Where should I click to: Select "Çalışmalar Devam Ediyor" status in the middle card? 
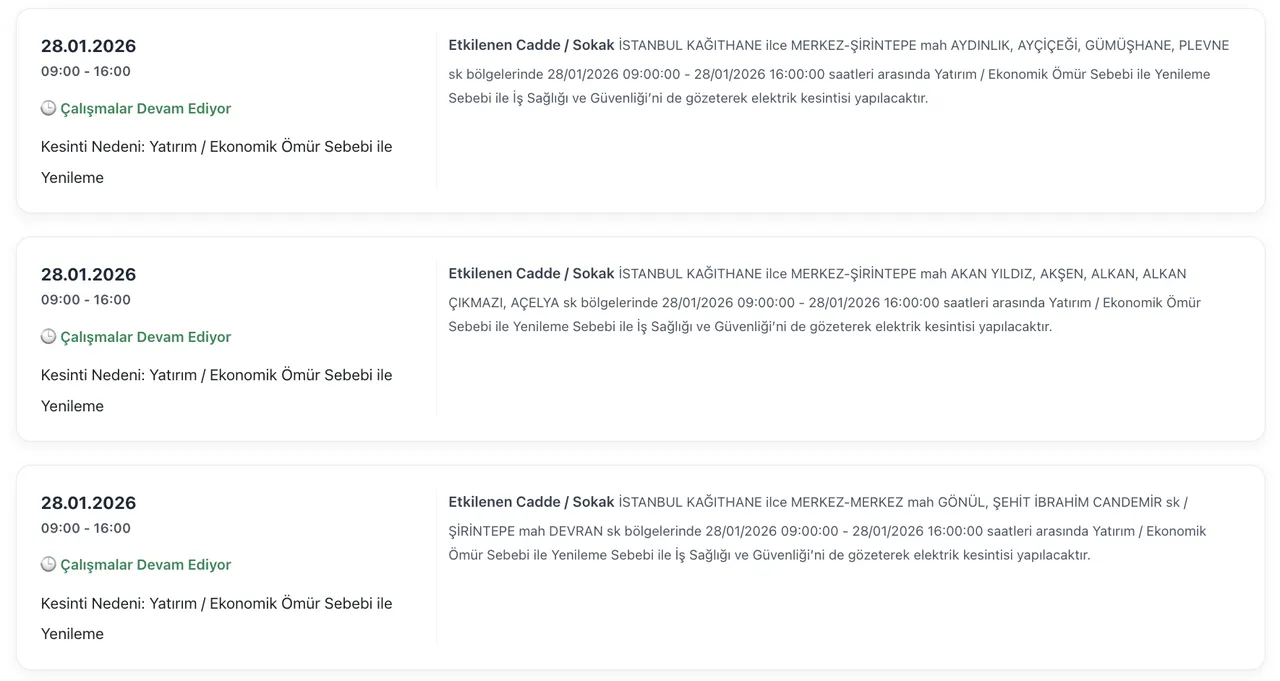[146, 337]
